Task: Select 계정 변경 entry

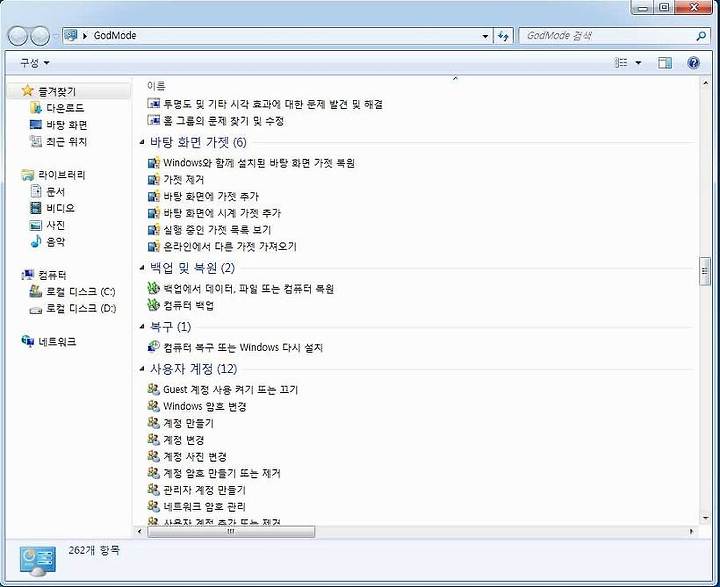Action: (184, 440)
